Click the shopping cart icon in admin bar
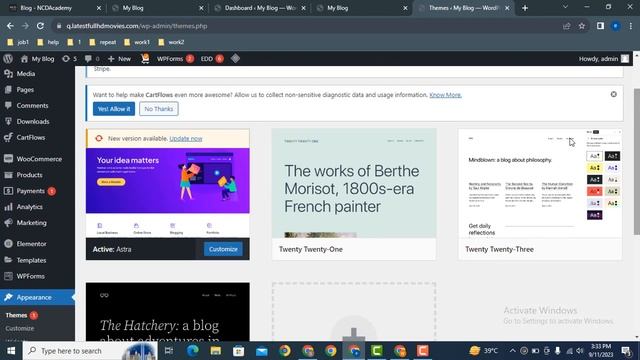 click(145, 59)
